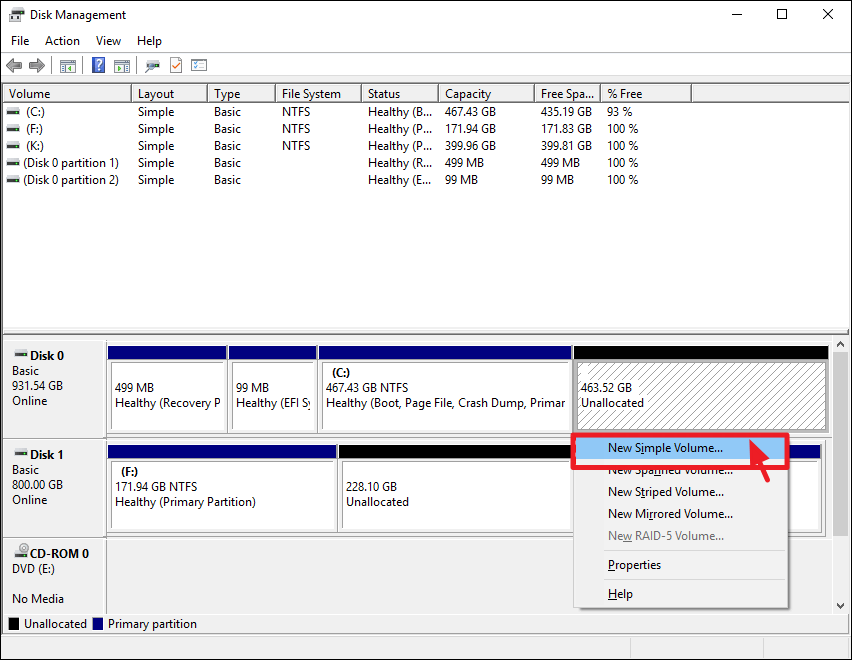Select the 499 MB Recovery partition block

click(x=167, y=389)
